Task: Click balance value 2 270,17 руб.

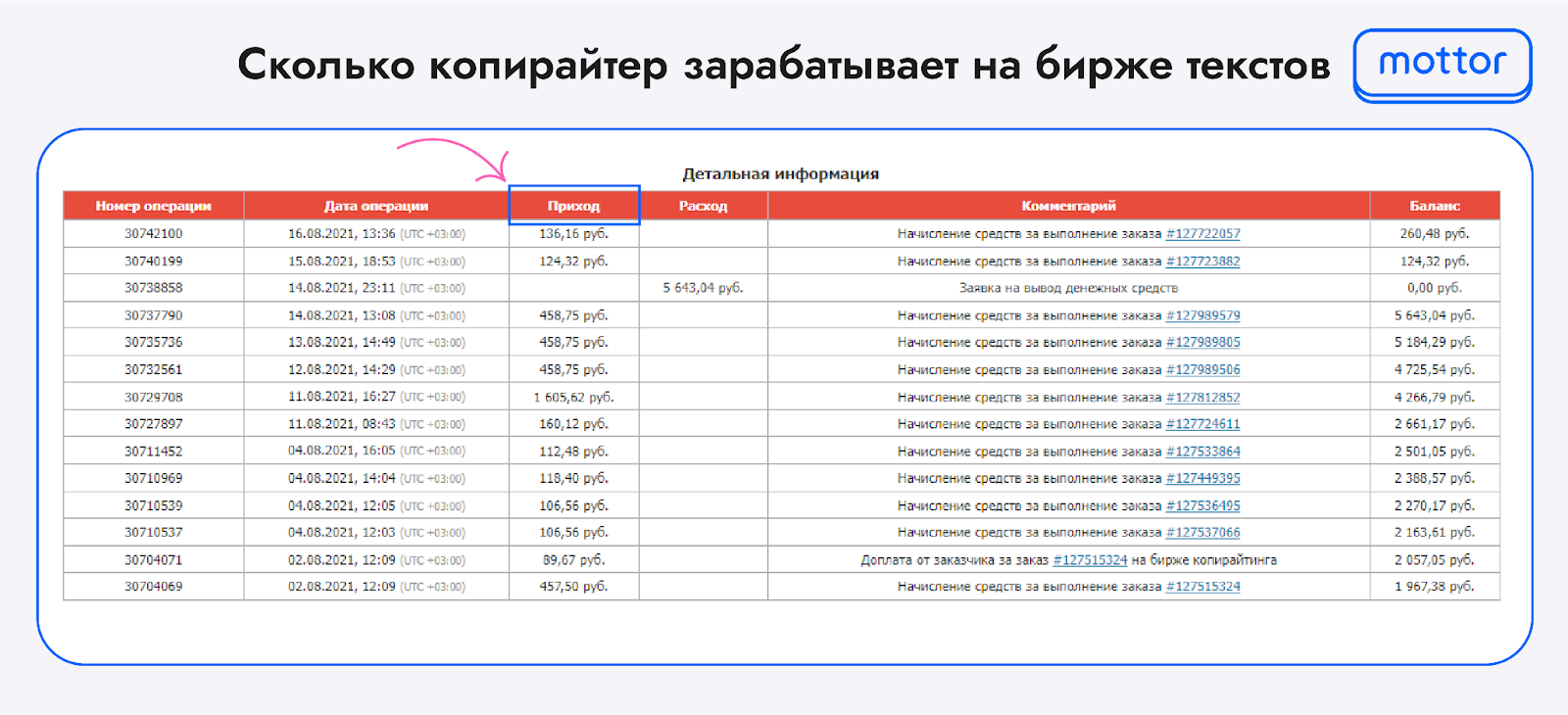Action: coord(1435,506)
